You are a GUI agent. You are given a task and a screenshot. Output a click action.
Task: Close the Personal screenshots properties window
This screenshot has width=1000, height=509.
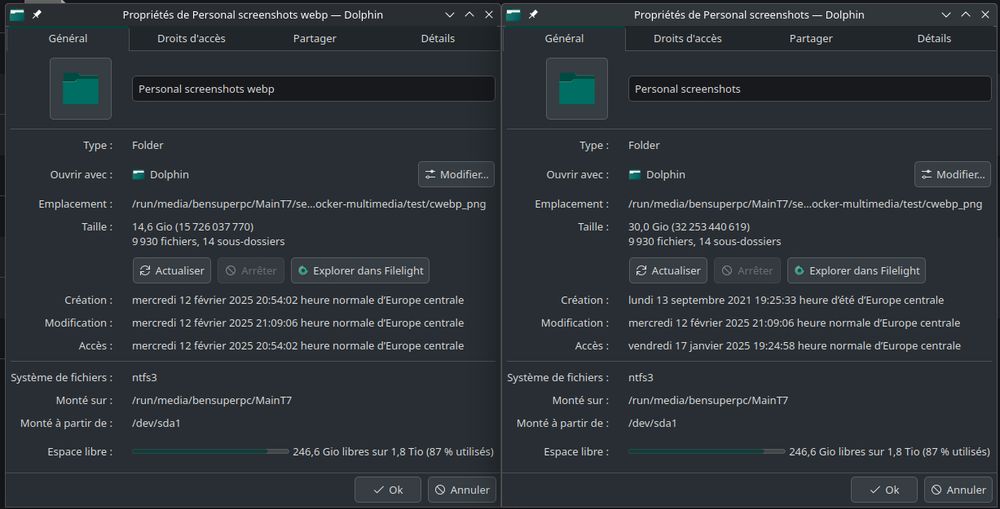[x=985, y=14]
